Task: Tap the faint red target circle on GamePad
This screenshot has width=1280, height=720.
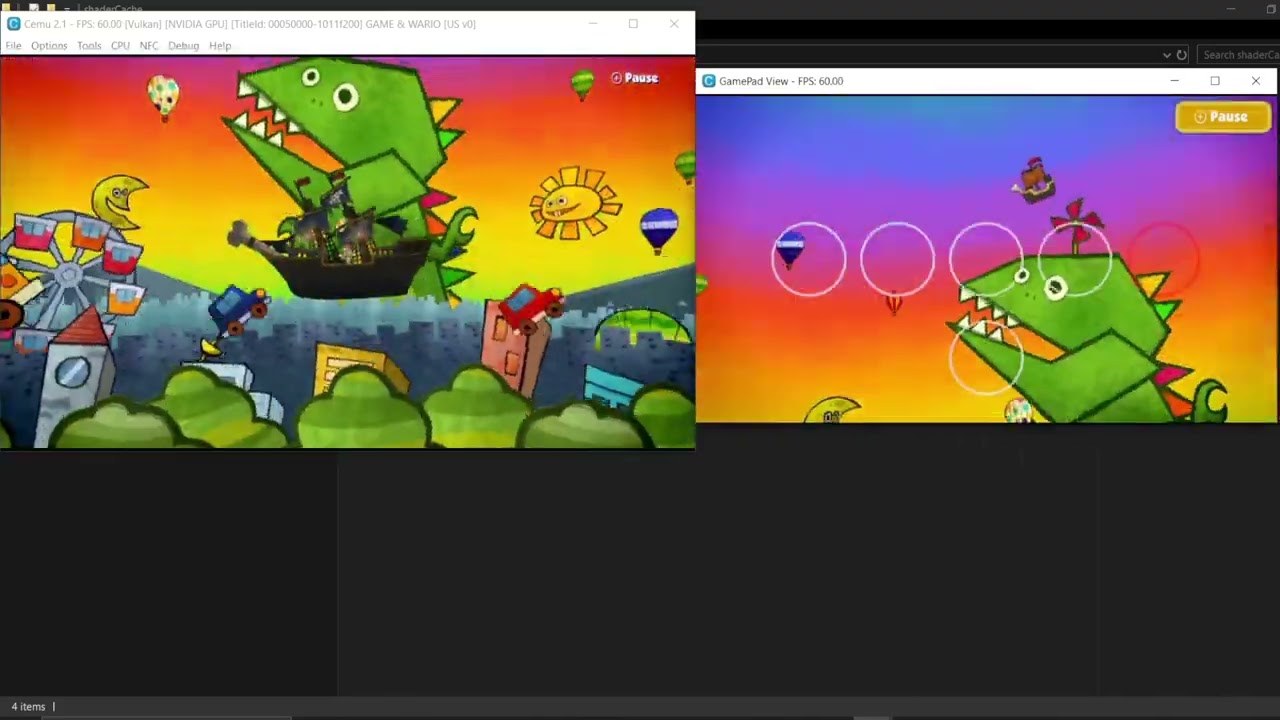Action: (1163, 259)
